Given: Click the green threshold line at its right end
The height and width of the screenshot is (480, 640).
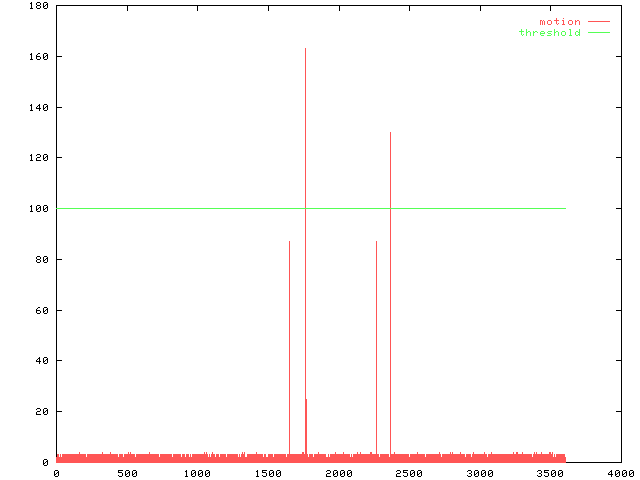Looking at the screenshot, I should (x=564, y=208).
